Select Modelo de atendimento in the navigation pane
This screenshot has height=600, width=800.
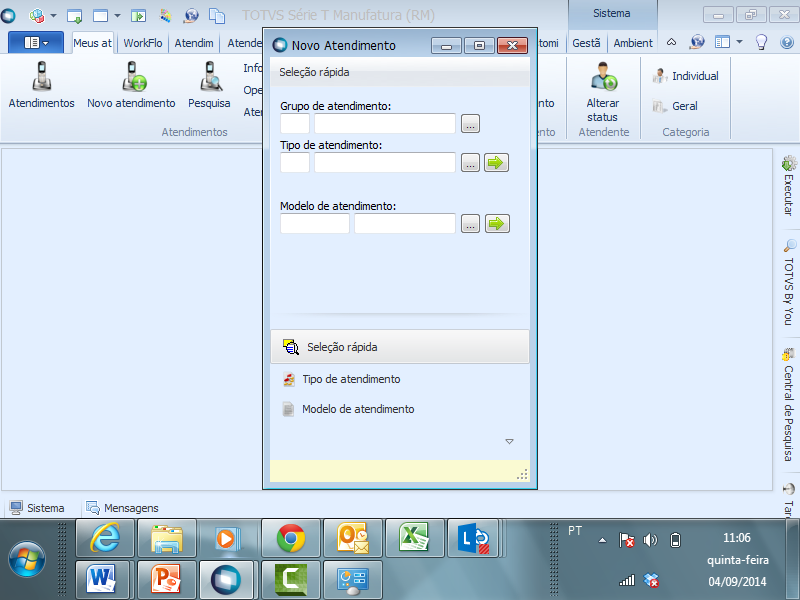point(399,409)
